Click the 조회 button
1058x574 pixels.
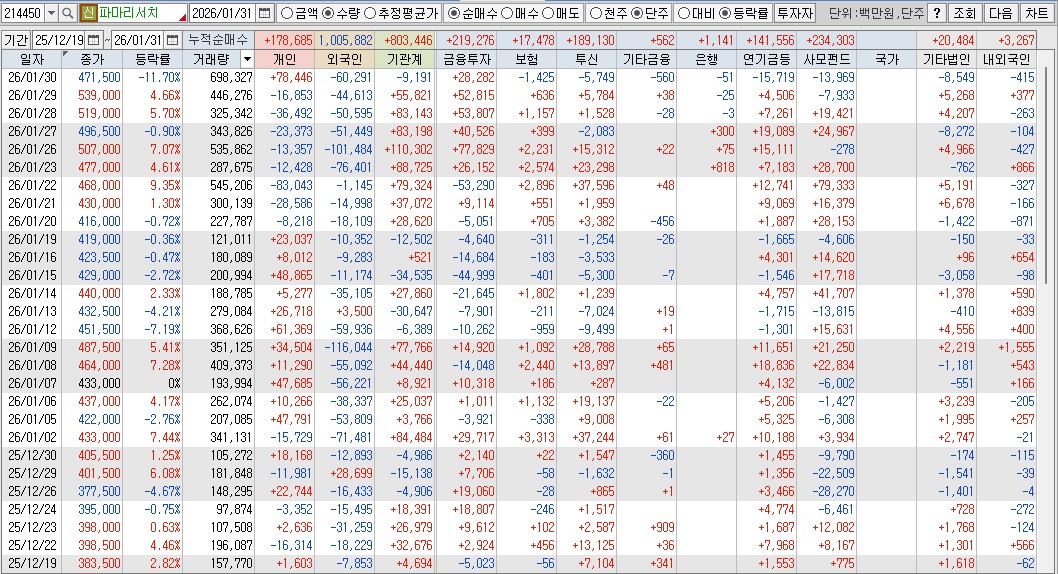(x=964, y=13)
